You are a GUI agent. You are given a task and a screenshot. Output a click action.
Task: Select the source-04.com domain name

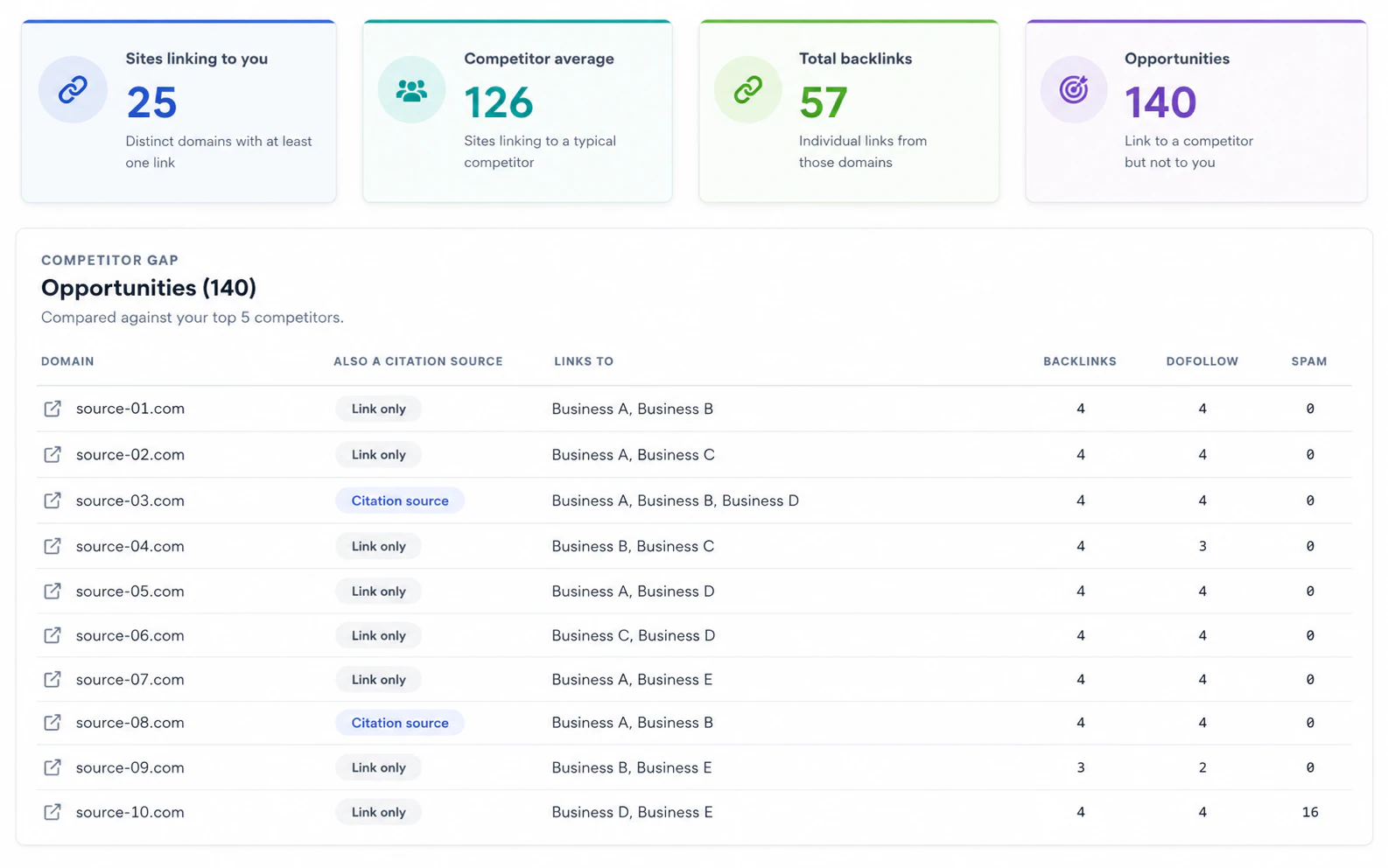130,546
